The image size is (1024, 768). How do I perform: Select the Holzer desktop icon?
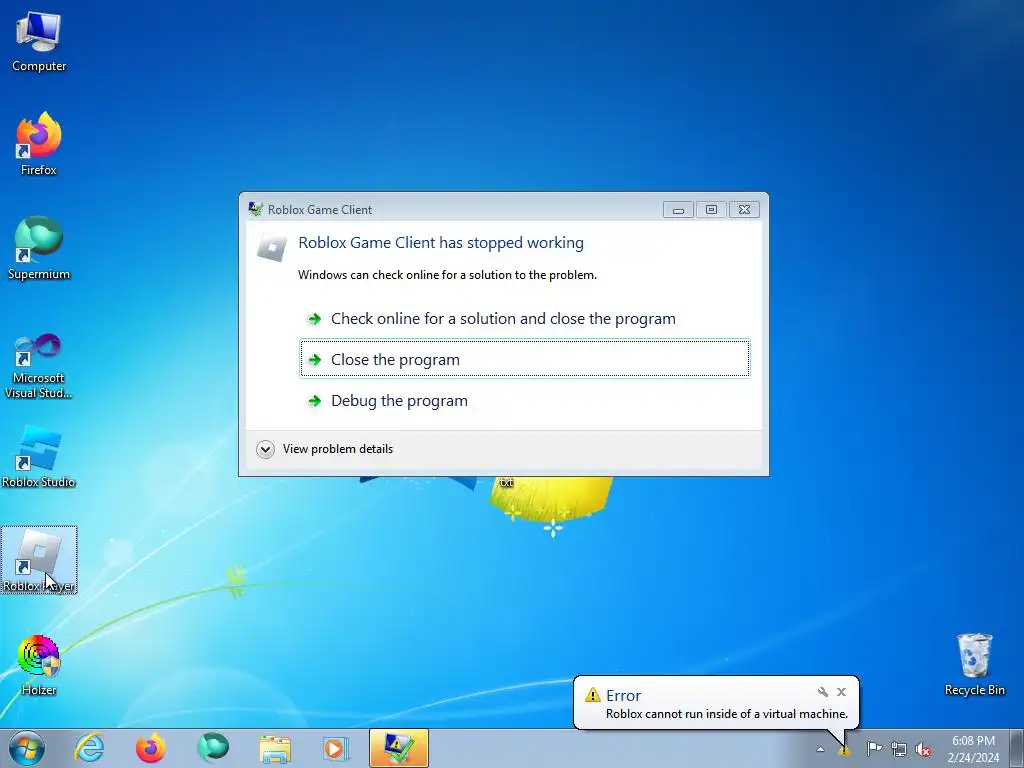39,665
